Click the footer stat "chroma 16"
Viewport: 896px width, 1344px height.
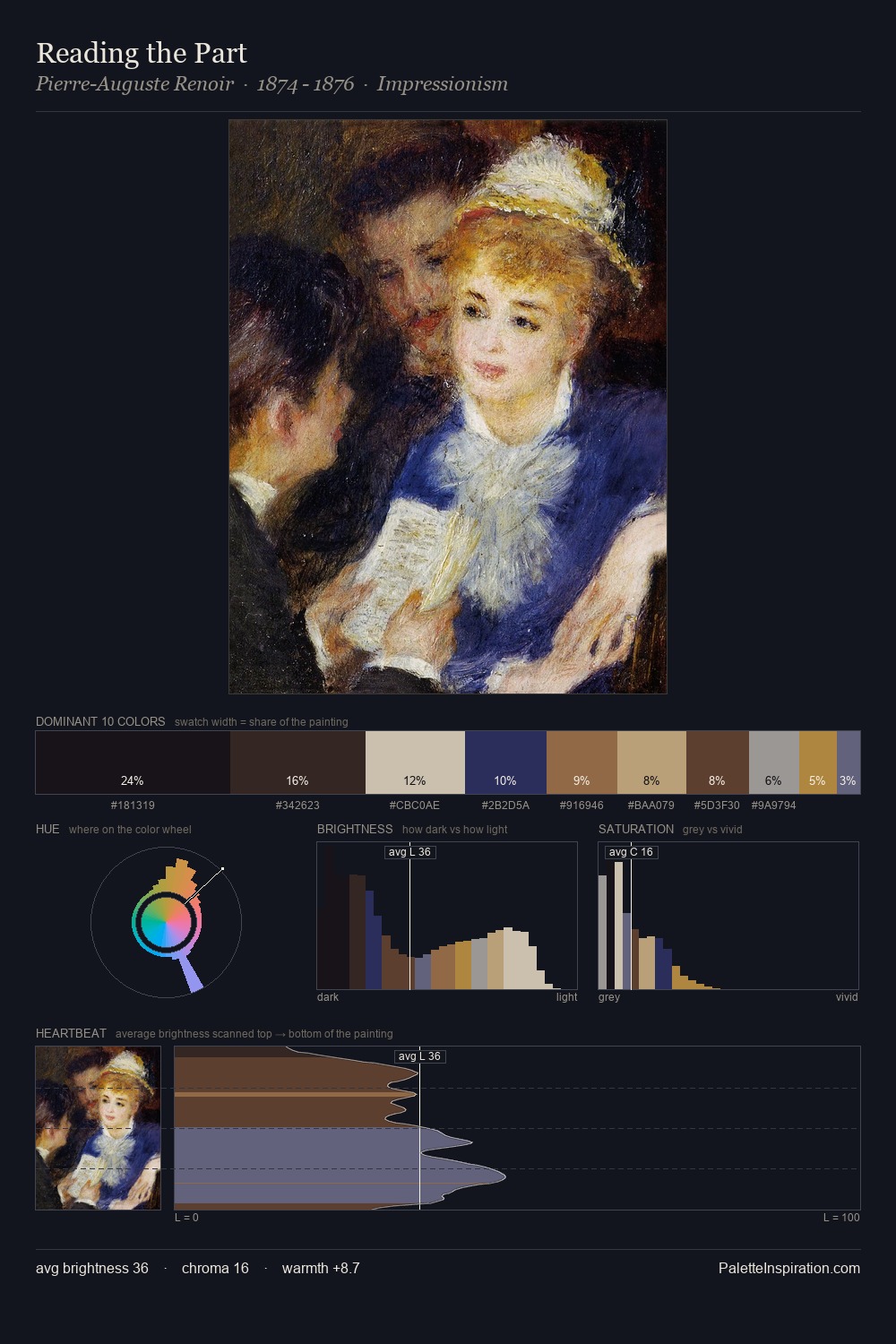215,1268
